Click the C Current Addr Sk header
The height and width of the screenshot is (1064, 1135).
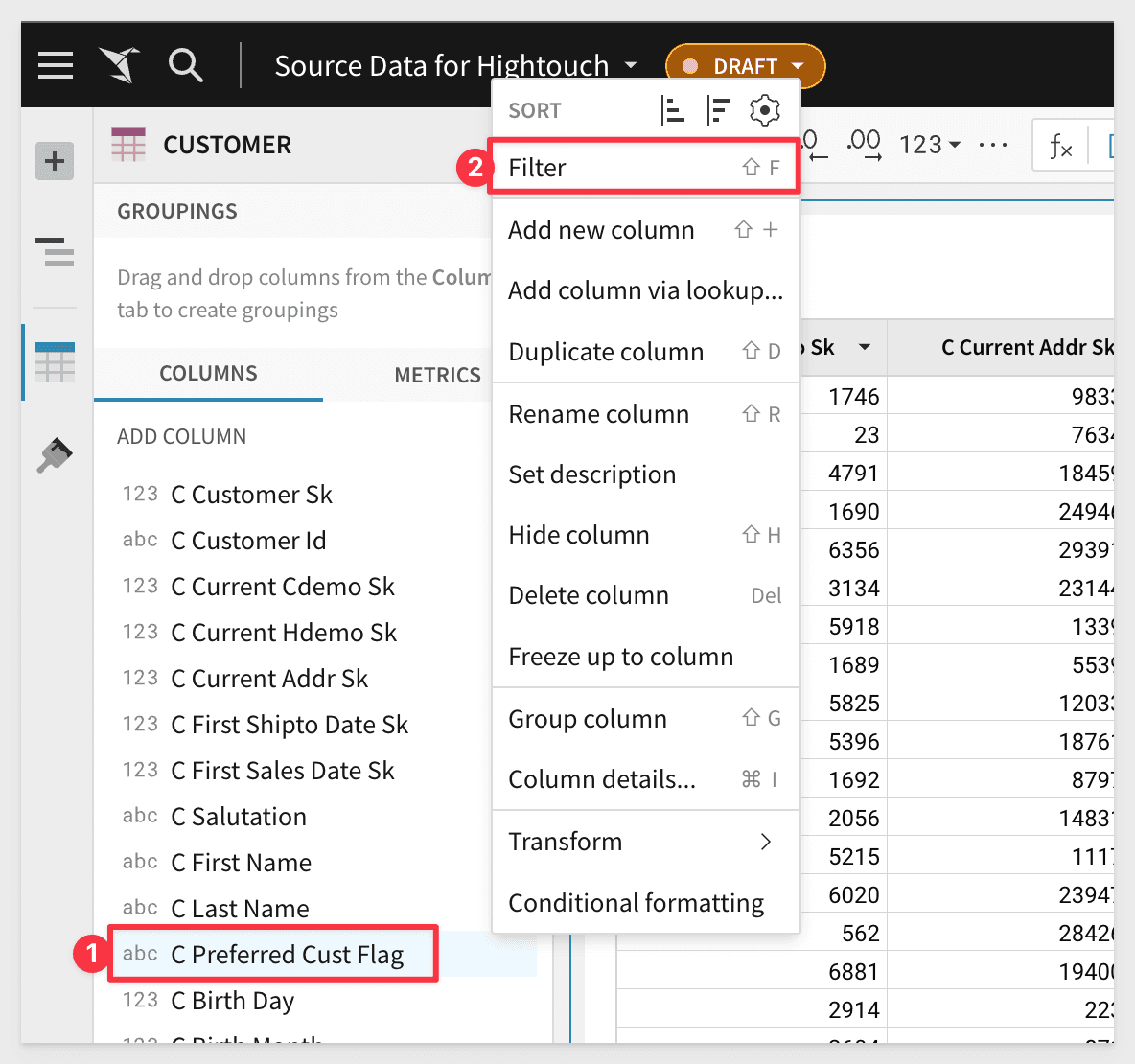click(1026, 347)
